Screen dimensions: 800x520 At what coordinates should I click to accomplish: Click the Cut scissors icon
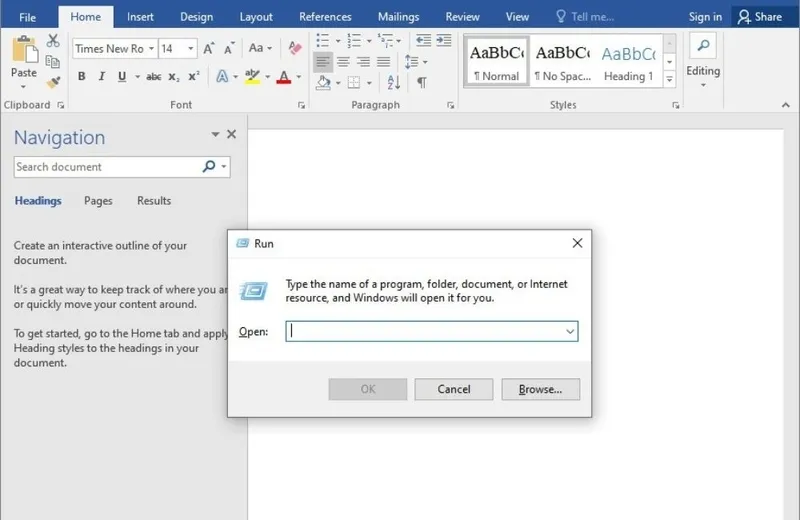tap(53, 40)
